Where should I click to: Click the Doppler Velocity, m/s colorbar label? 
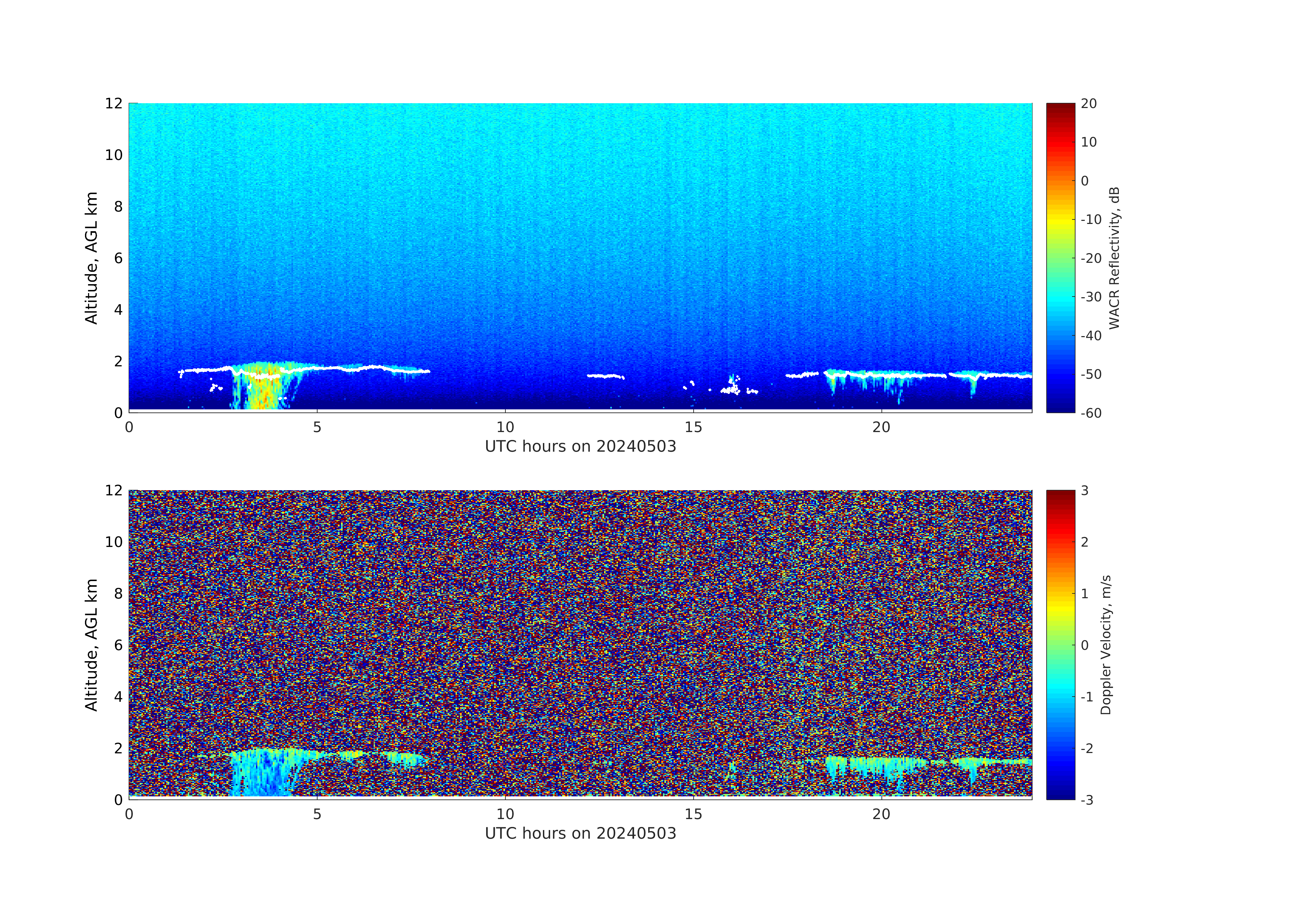1106,644
